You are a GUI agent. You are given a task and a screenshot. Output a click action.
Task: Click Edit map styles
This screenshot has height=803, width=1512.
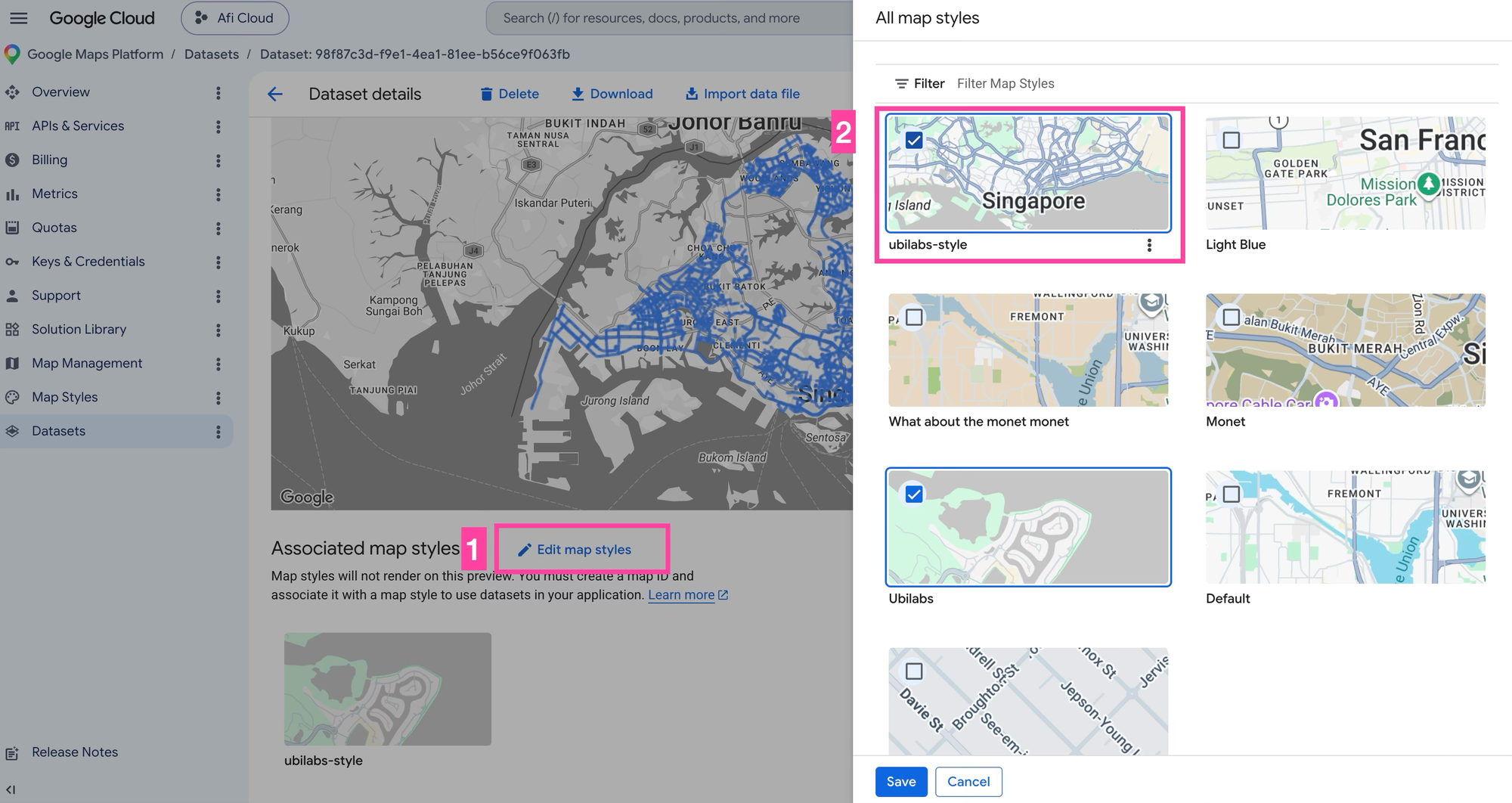click(x=575, y=550)
